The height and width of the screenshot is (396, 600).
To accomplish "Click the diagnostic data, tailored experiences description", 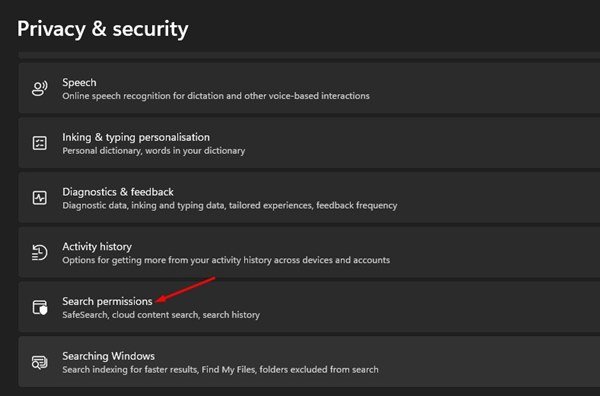I will [x=230, y=205].
